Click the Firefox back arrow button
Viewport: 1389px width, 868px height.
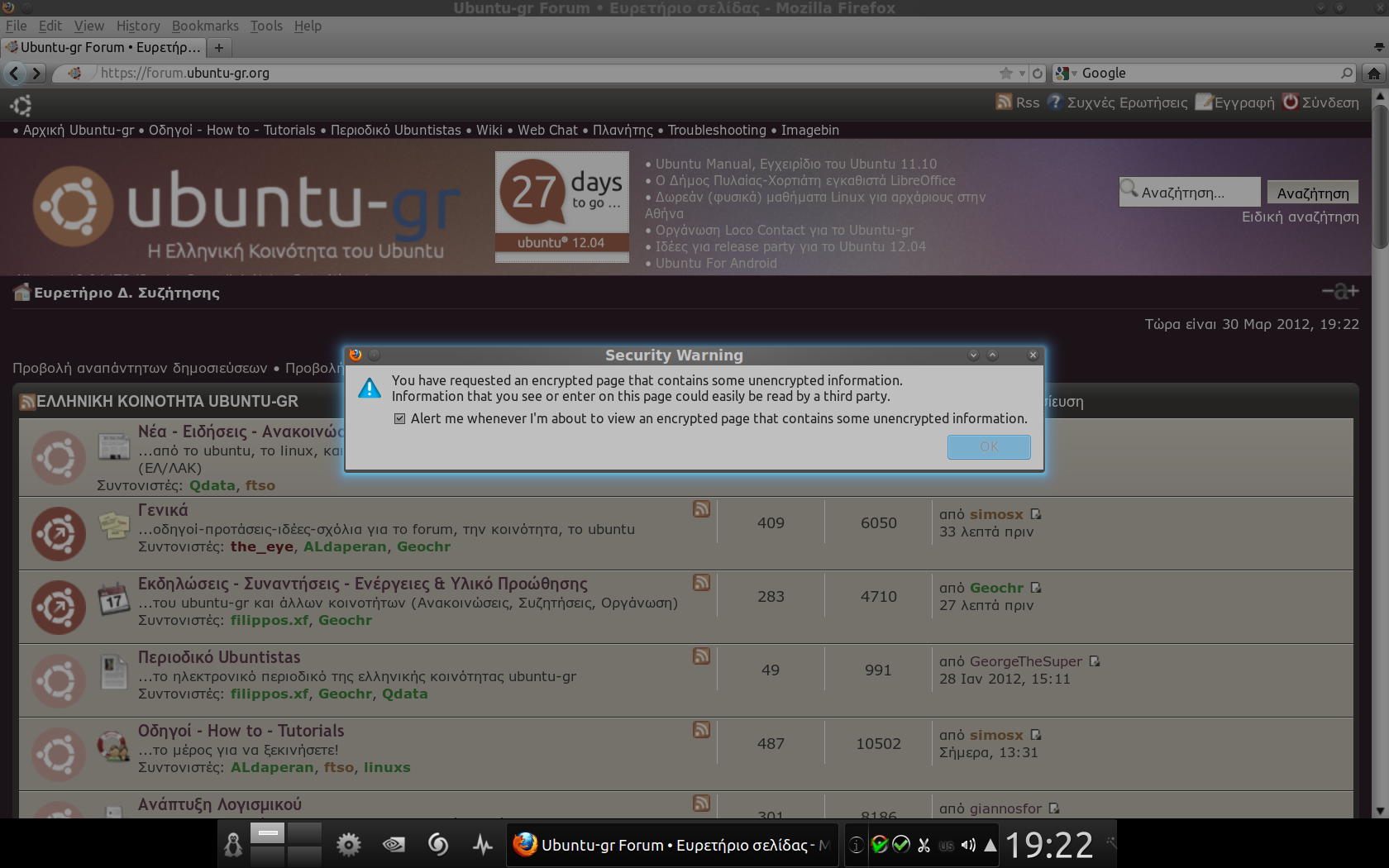(14, 74)
